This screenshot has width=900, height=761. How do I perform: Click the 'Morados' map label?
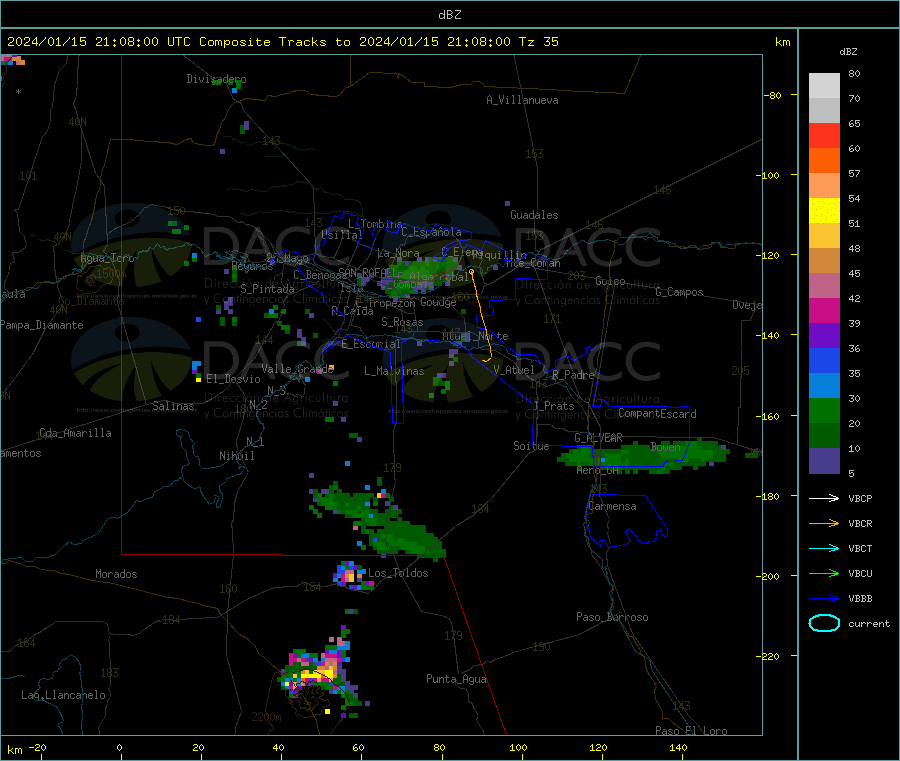tap(116, 574)
